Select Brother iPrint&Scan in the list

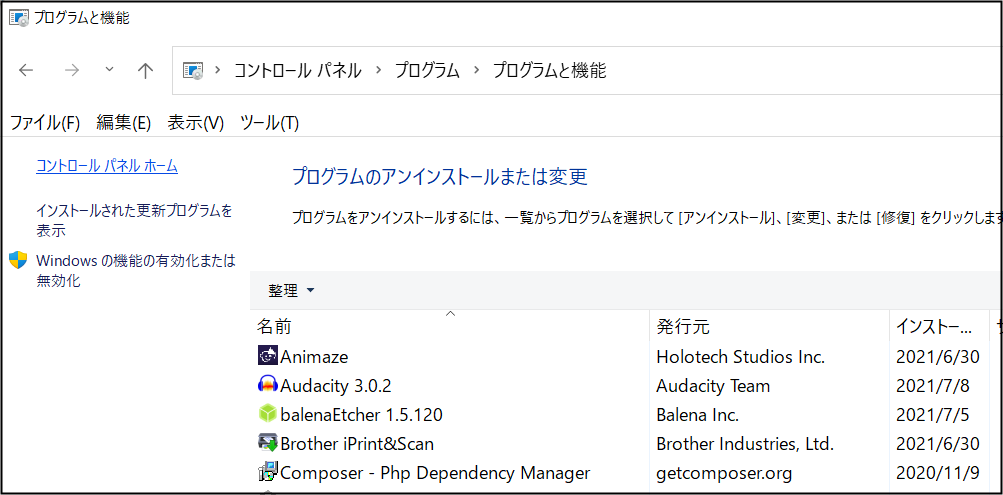[x=357, y=444]
